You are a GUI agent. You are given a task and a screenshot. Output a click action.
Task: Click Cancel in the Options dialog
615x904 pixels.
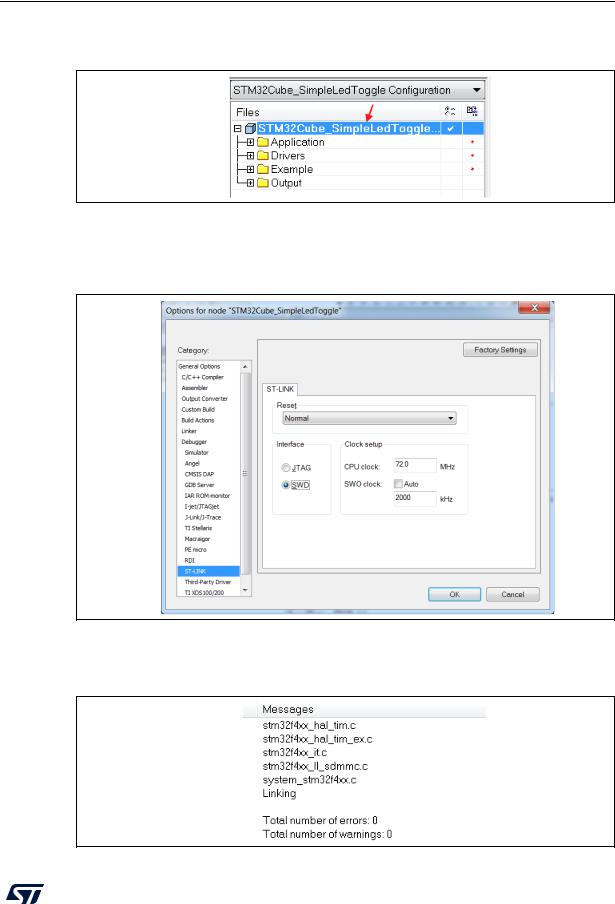[x=512, y=594]
